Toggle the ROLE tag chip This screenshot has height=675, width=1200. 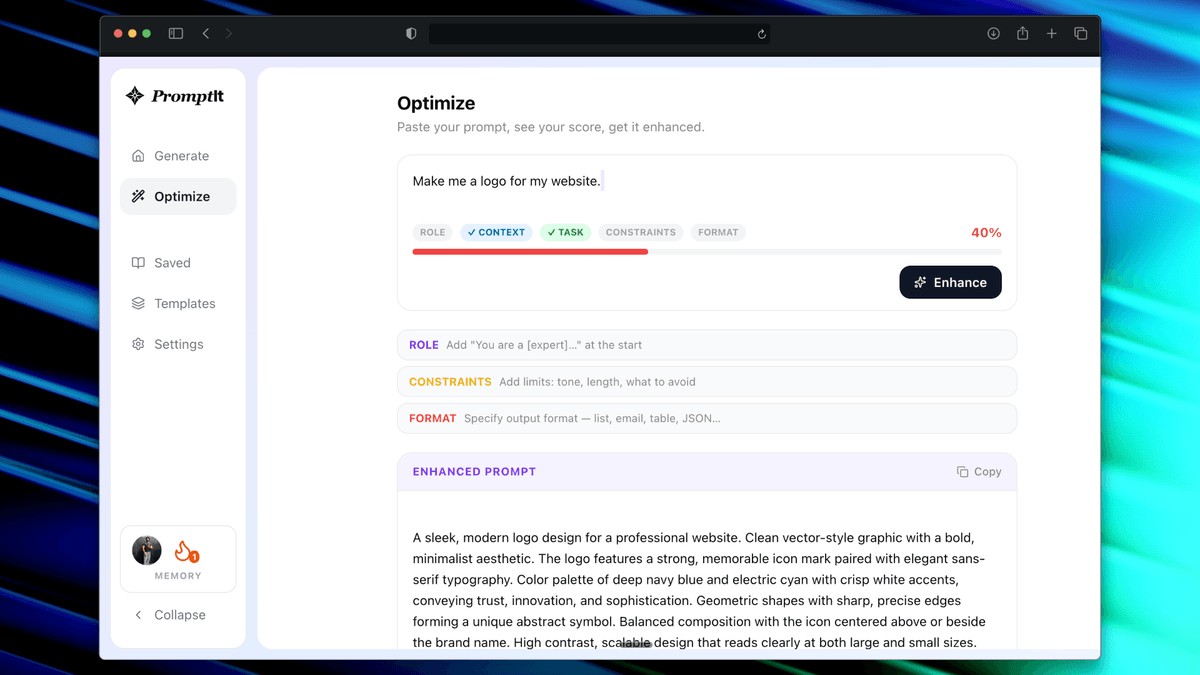tap(432, 232)
